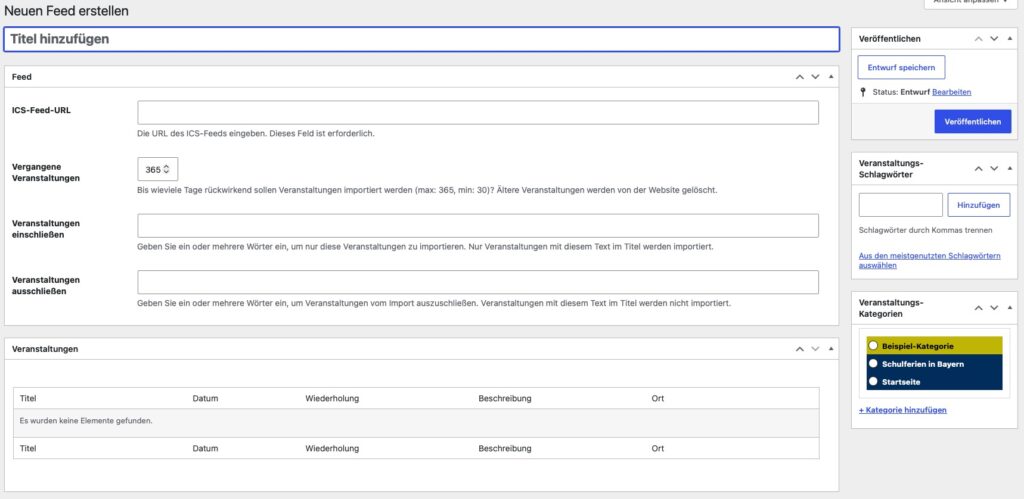Open Aus den meistgenutzten Schlagwörtern auswählen link

tap(929, 261)
